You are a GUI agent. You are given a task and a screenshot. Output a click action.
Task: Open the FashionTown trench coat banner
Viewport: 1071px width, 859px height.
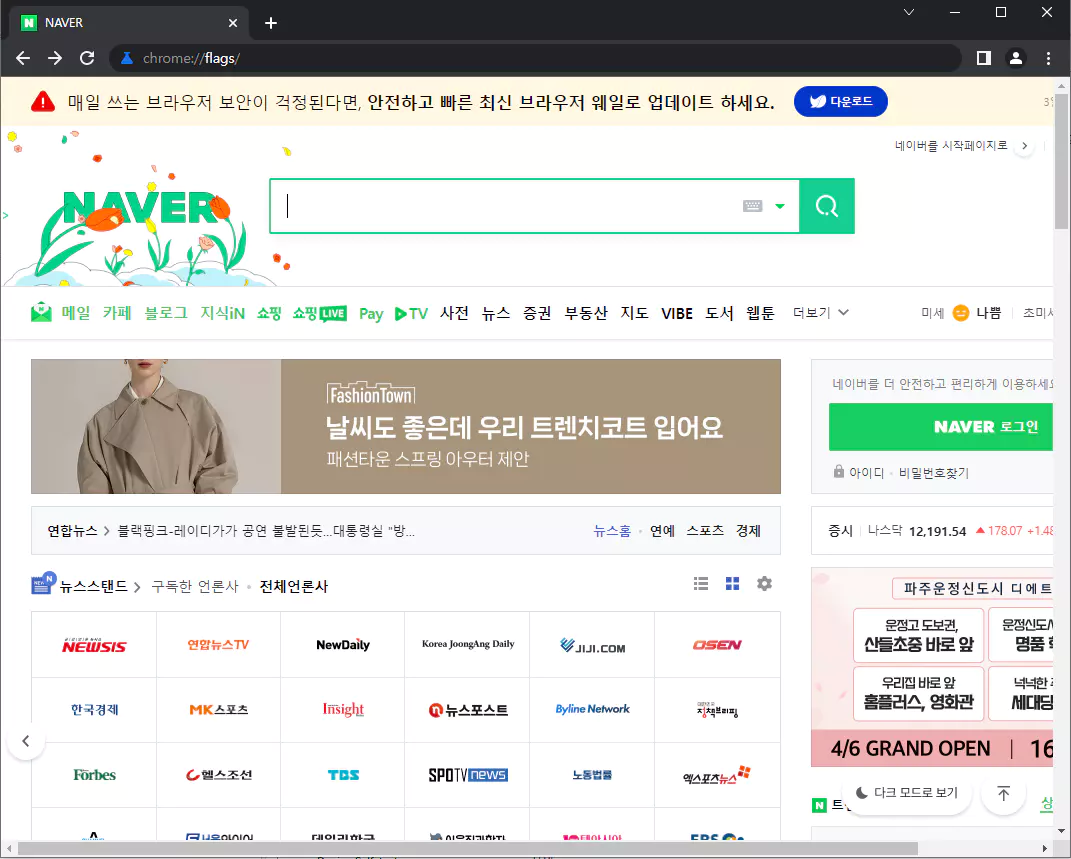406,427
